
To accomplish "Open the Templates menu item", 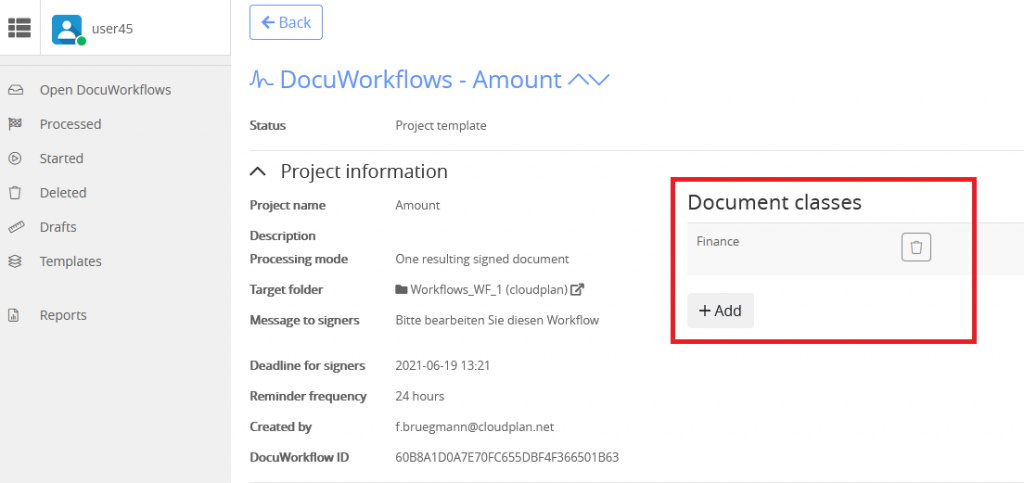I will click(x=71, y=261).
